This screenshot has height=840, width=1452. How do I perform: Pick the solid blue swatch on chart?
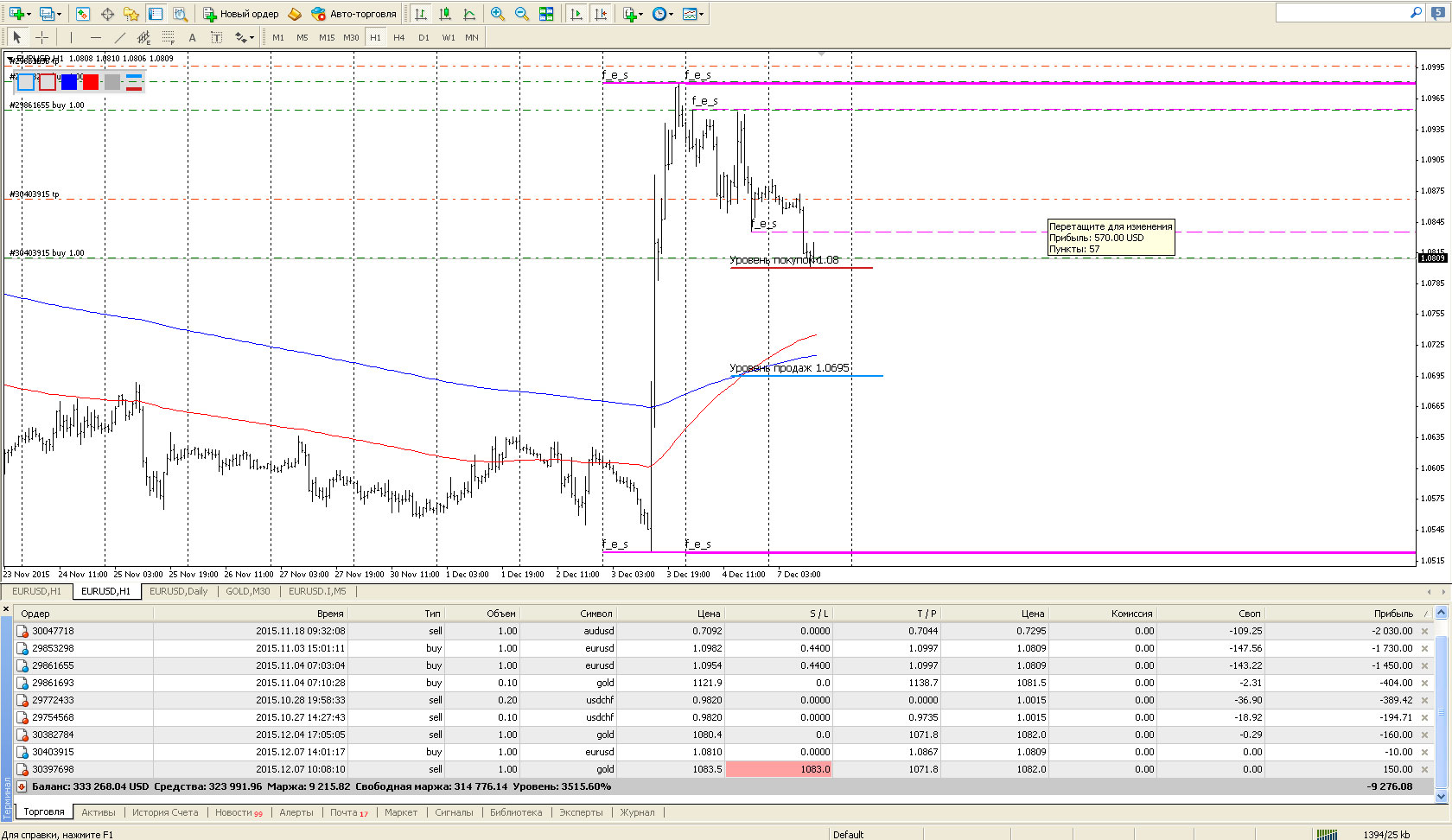click(x=69, y=82)
